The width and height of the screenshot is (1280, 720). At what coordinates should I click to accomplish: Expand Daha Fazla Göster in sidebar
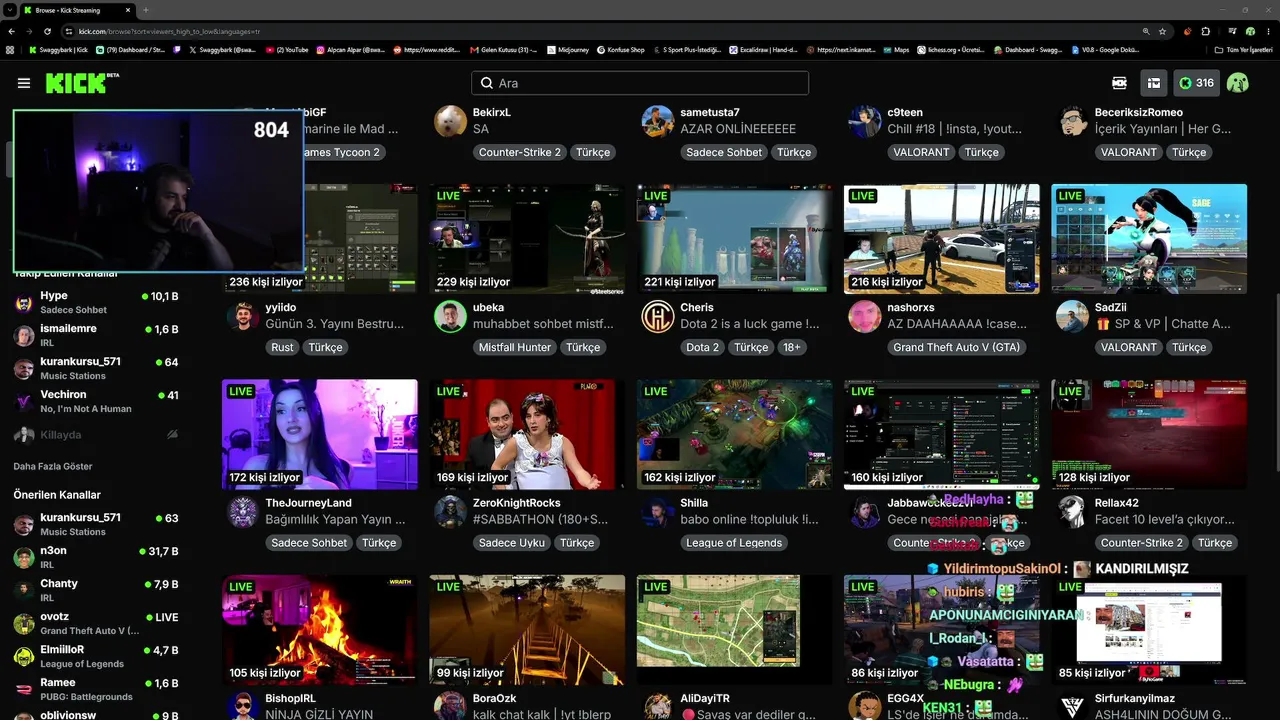[53, 467]
